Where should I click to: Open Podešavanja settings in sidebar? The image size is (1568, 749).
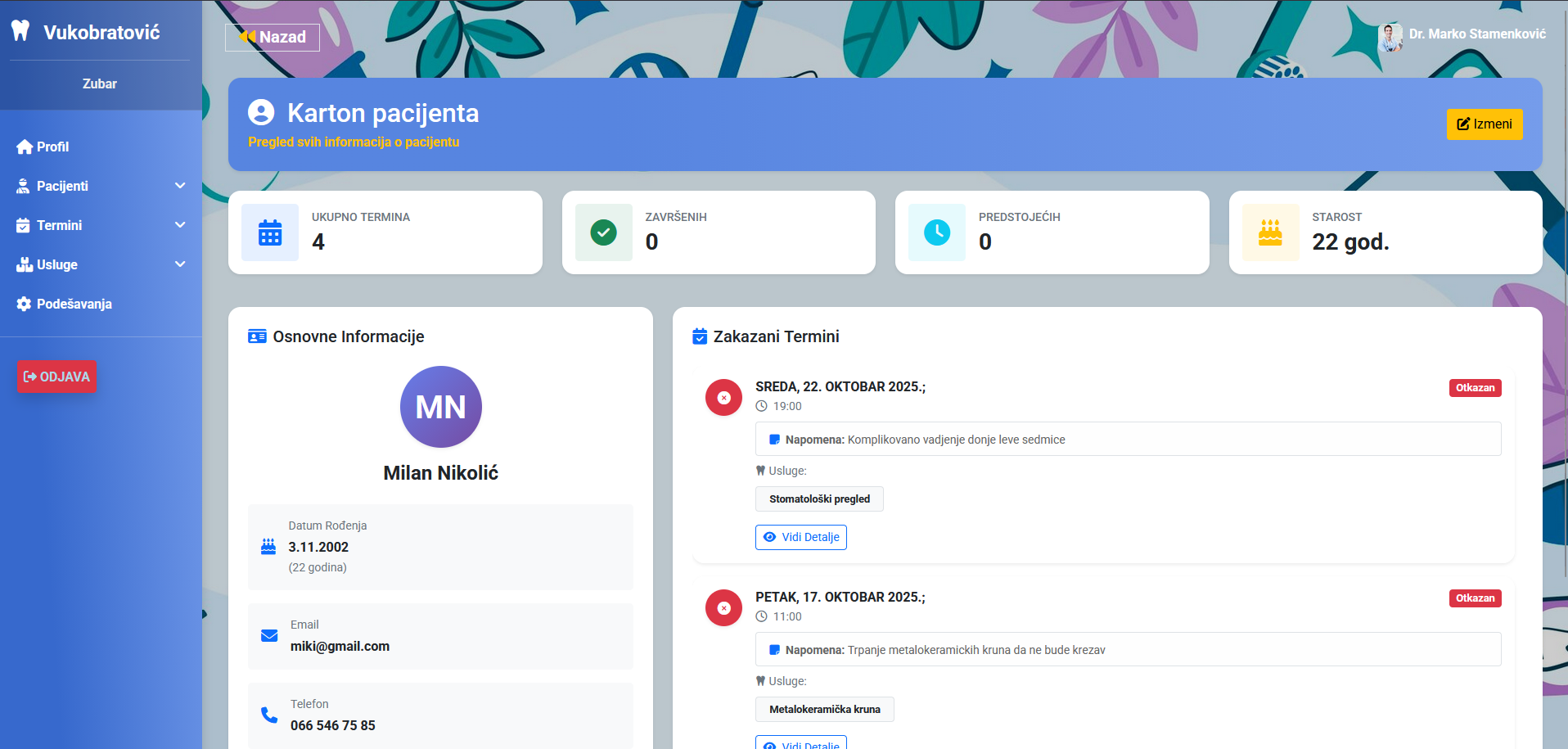(x=74, y=304)
